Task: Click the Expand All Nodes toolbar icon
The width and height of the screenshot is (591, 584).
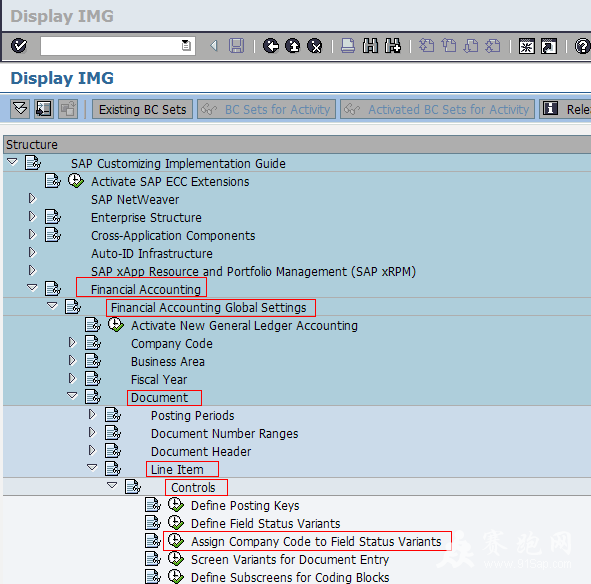Action: pyautogui.click(x=20, y=109)
